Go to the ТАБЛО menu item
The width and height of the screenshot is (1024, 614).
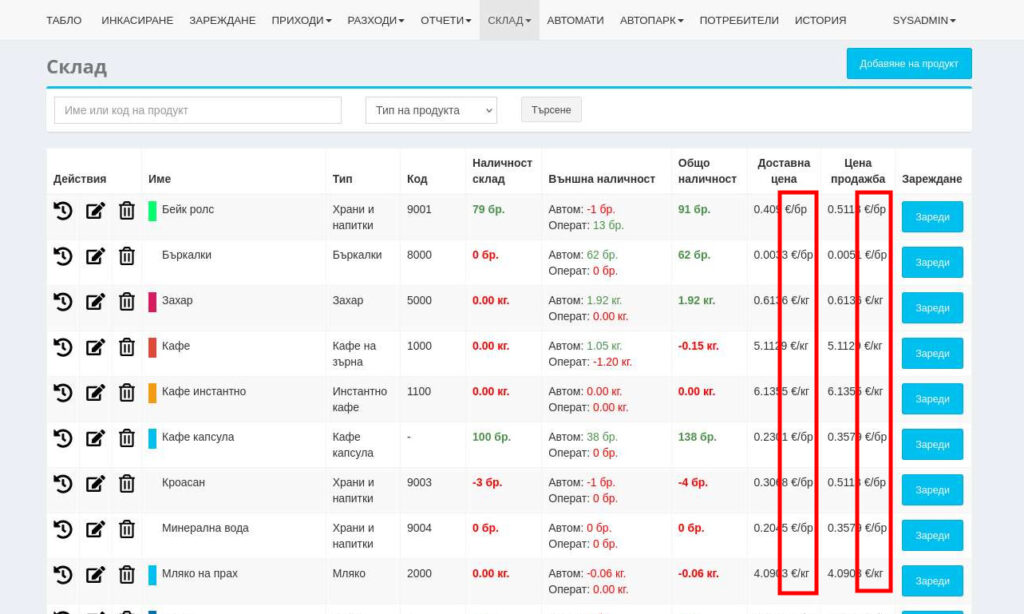[x=64, y=20]
